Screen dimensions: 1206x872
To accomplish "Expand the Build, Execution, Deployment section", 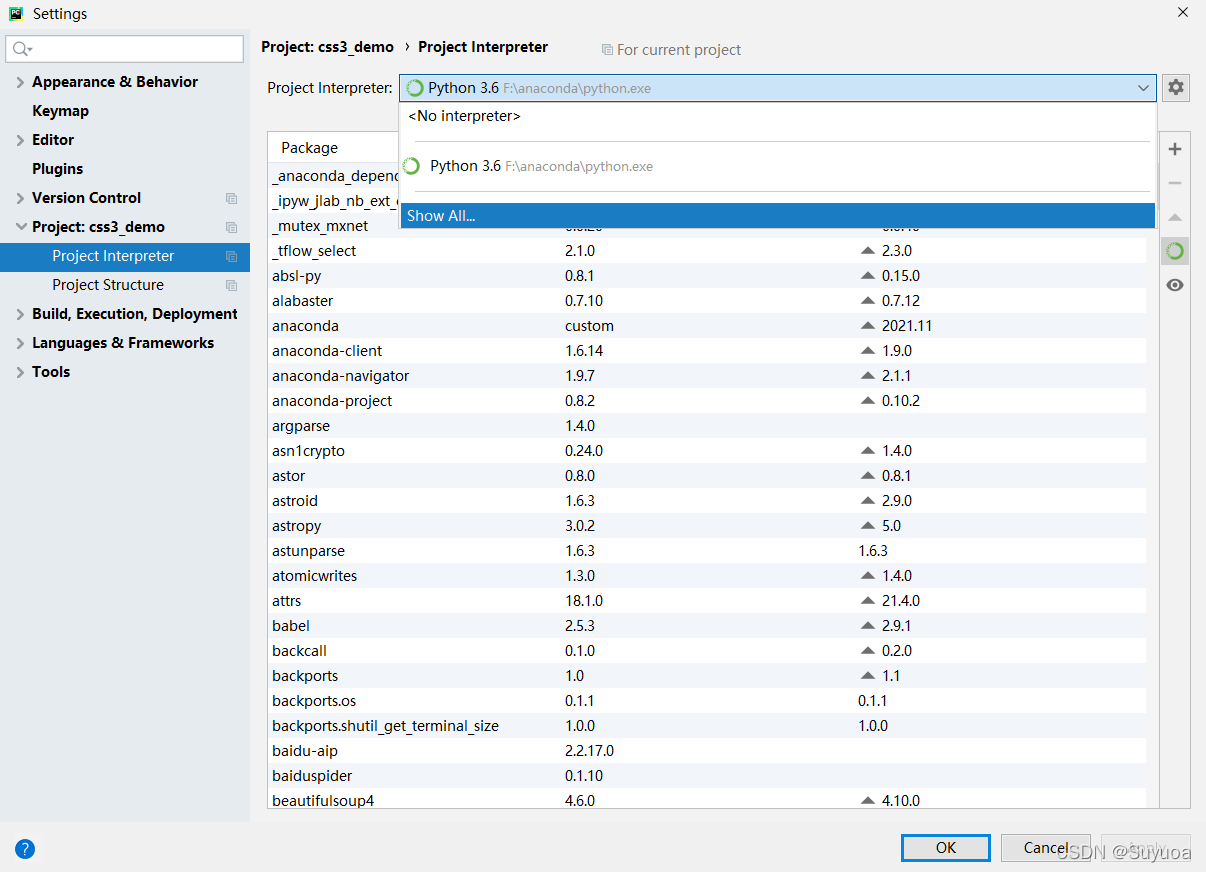I will [21, 314].
